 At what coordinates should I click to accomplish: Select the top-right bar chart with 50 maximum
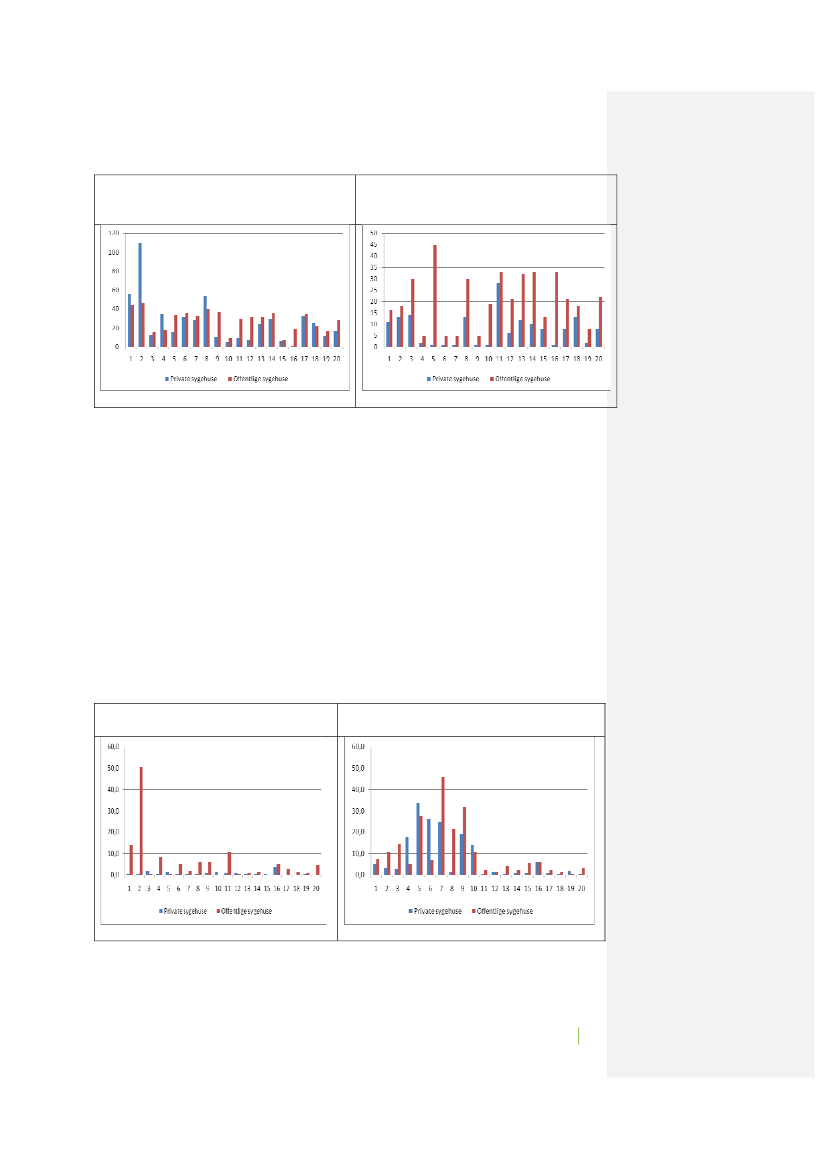pyautogui.click(x=486, y=307)
